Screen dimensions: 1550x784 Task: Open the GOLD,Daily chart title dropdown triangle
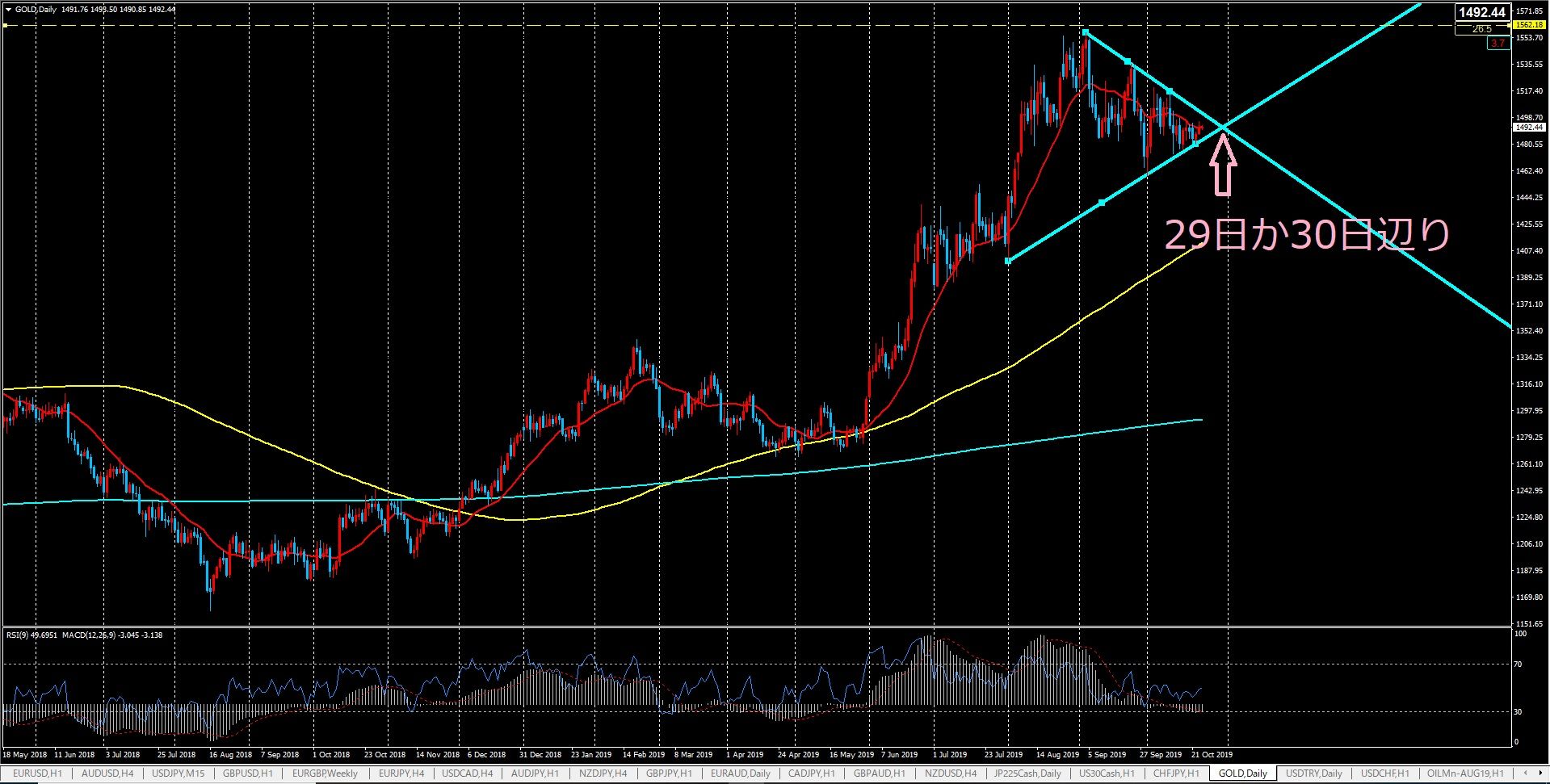pyautogui.click(x=9, y=10)
